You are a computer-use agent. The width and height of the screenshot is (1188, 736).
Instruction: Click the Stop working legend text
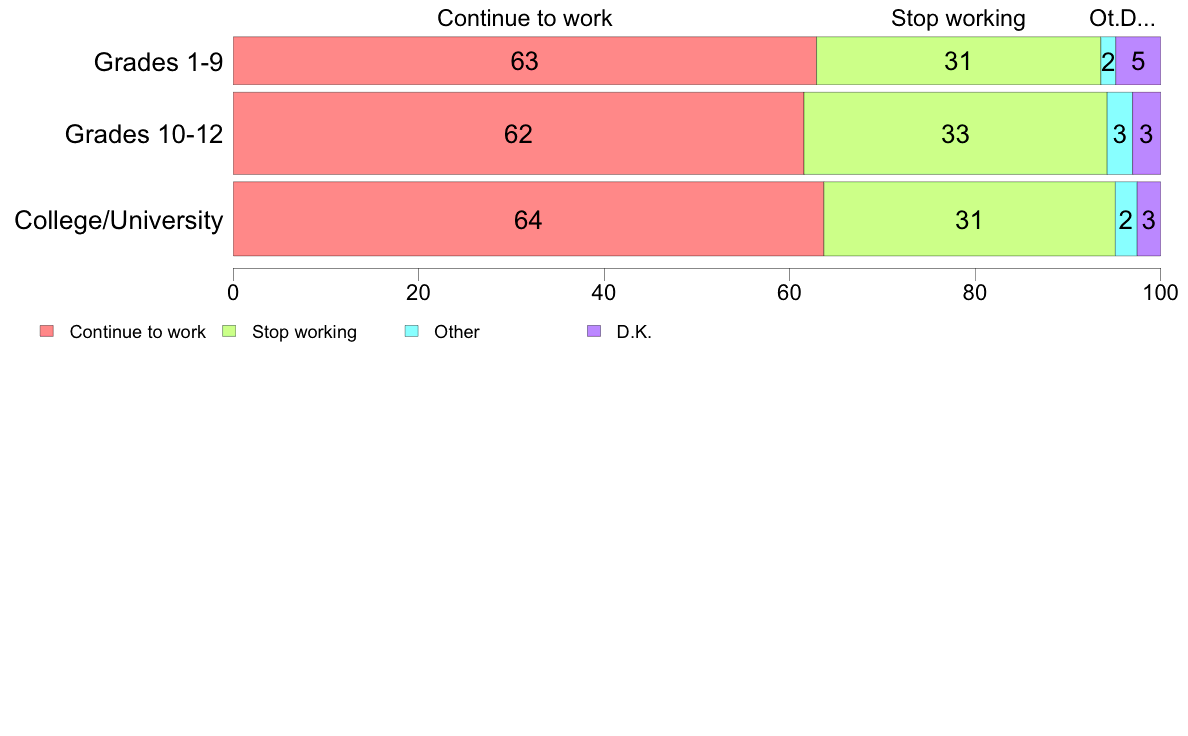[x=304, y=332]
